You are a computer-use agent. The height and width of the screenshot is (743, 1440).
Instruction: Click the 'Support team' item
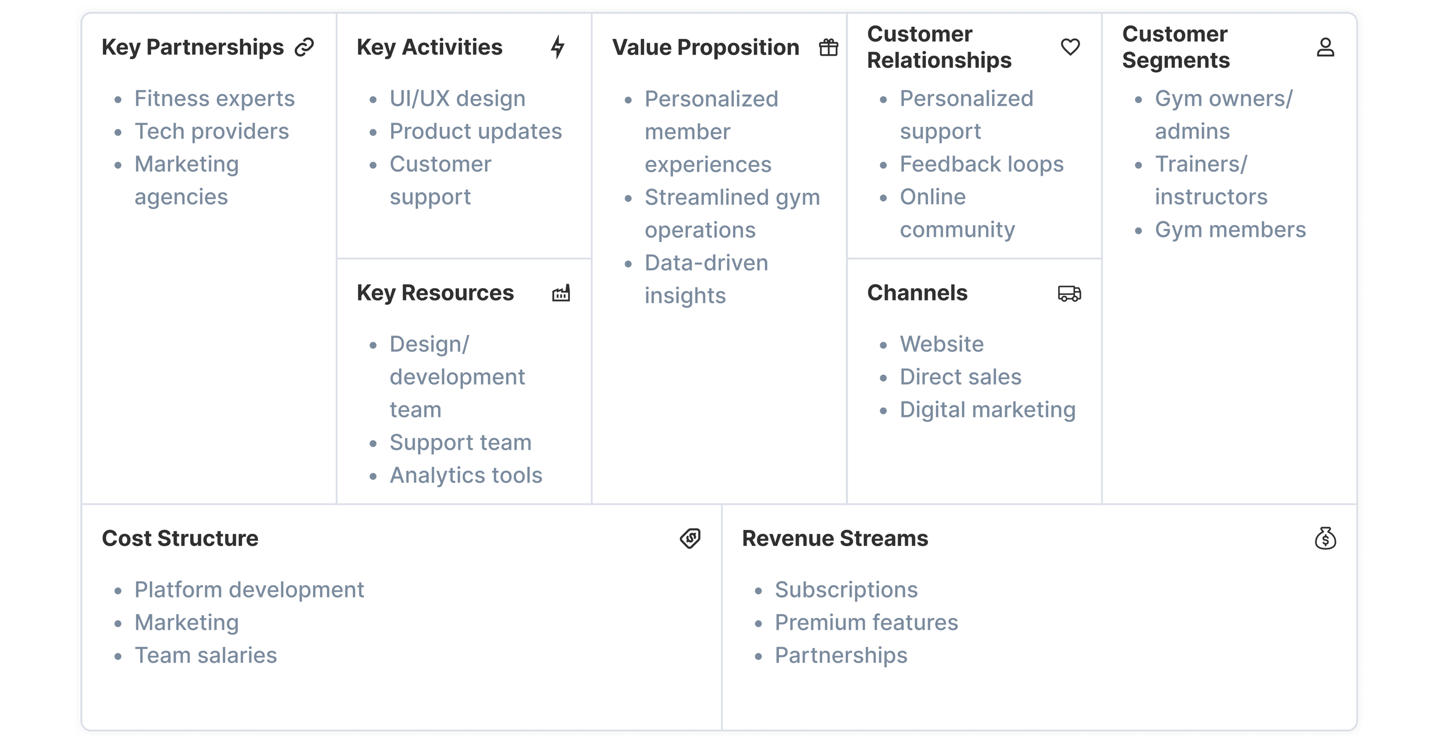460,442
